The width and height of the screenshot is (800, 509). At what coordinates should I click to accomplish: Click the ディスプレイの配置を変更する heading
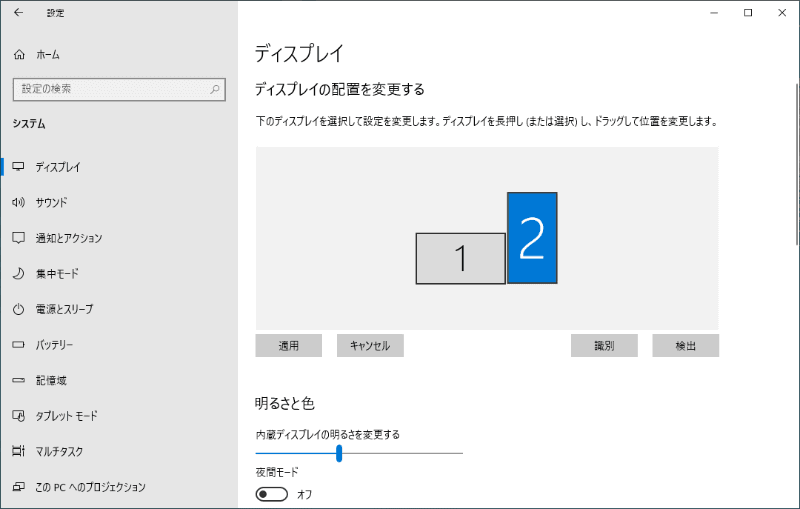[340, 90]
